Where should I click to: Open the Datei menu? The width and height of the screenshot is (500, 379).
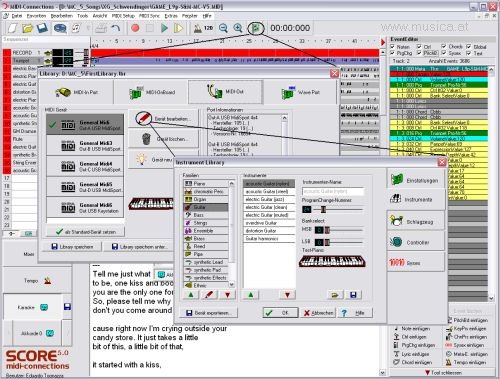pyautogui.click(x=17, y=16)
